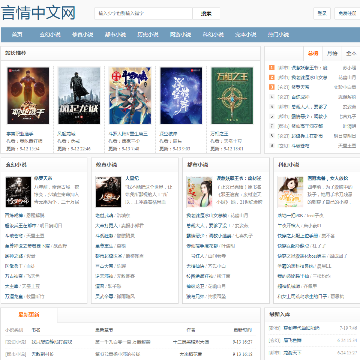Click the 言情中文网 site logo

pyautogui.click(x=38, y=13)
